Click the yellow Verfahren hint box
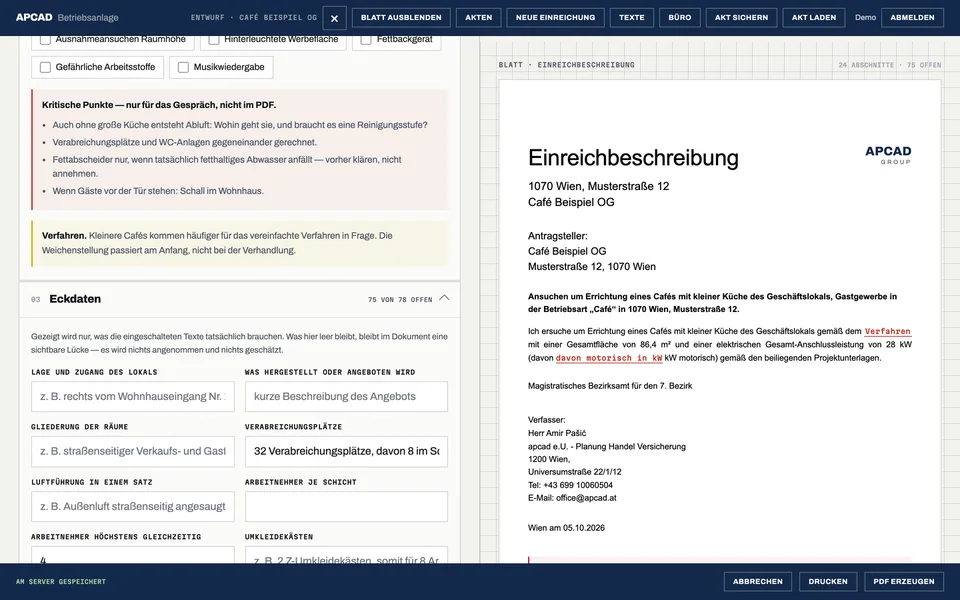Screen dimensions: 960x600 click(239, 243)
